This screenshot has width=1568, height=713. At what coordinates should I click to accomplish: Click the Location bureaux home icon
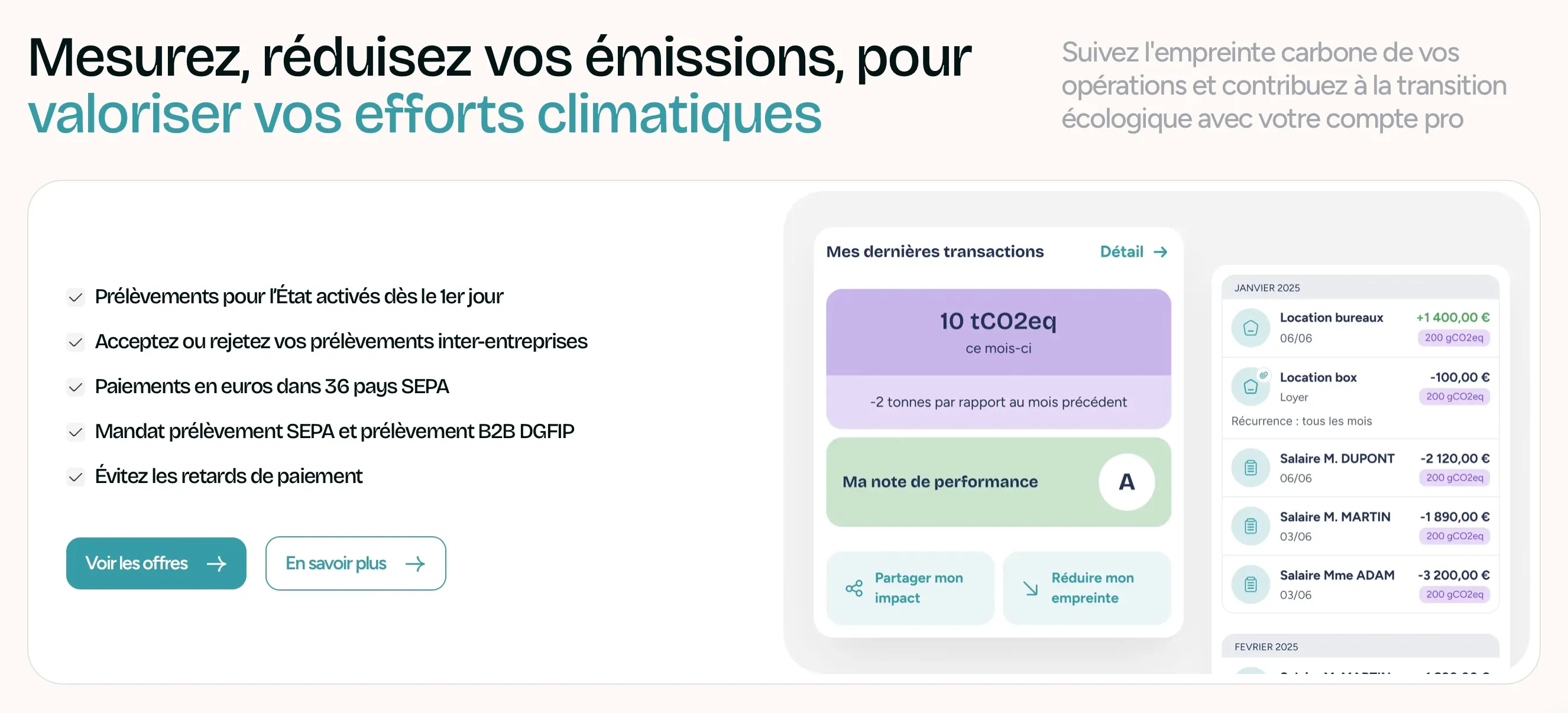pos(1250,326)
